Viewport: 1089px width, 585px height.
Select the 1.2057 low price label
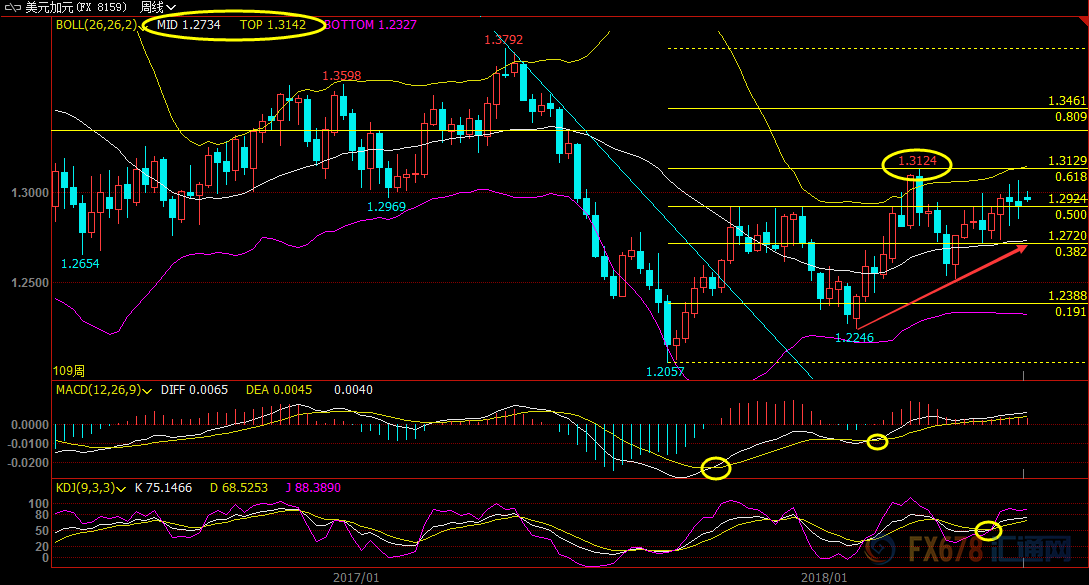click(664, 372)
